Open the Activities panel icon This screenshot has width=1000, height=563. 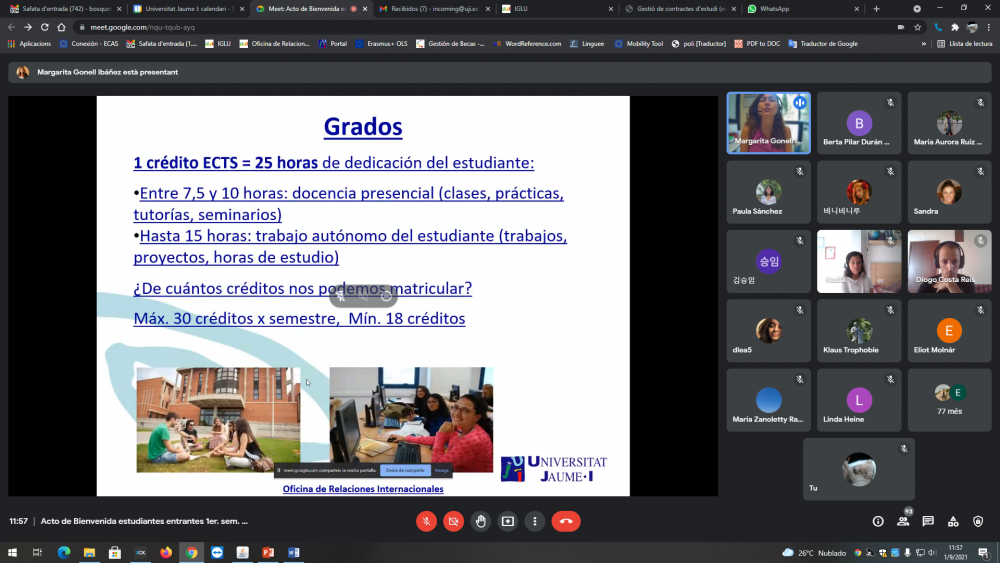pos(953,521)
